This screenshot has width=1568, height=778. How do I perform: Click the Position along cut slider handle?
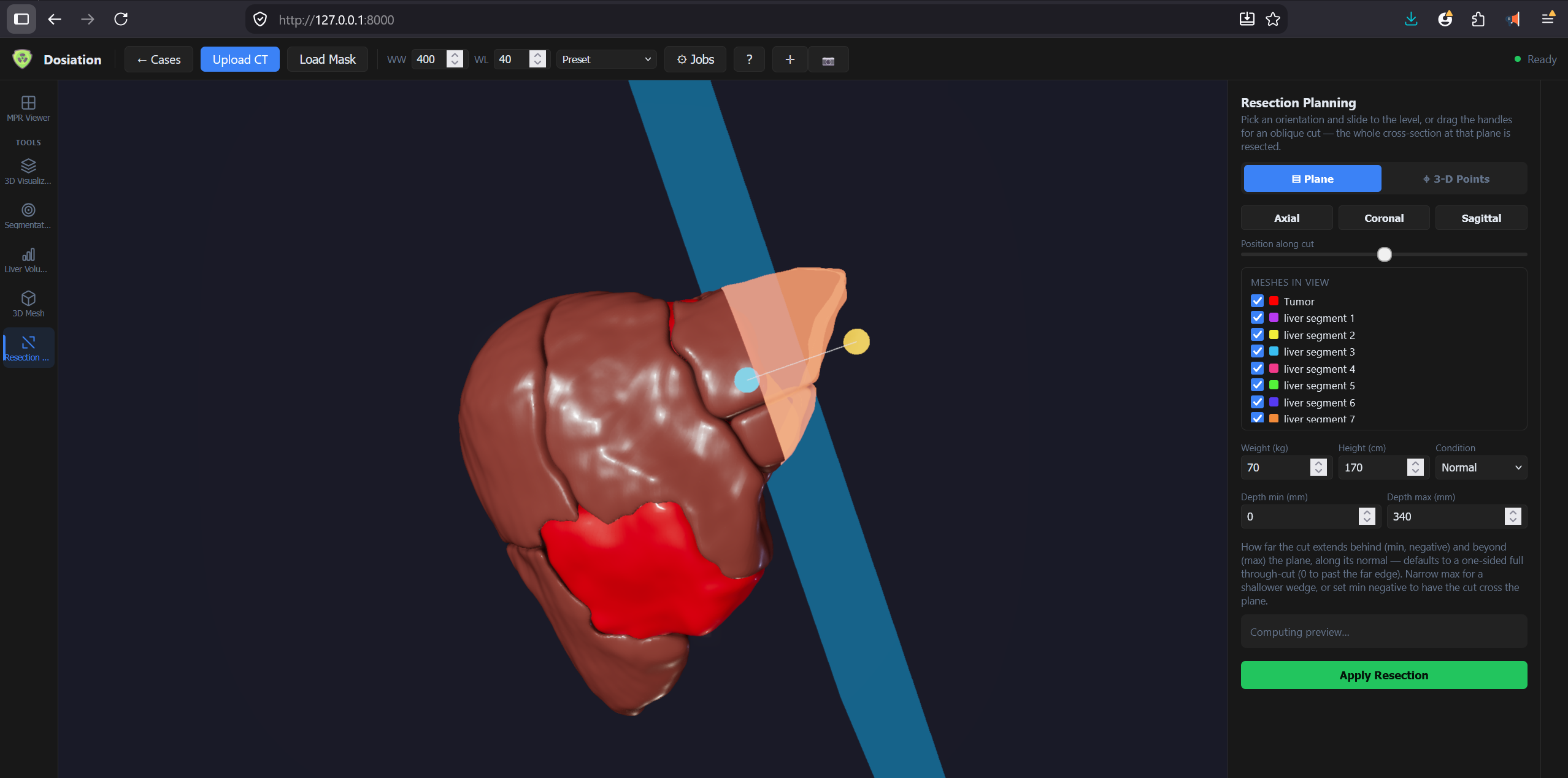tap(1385, 254)
